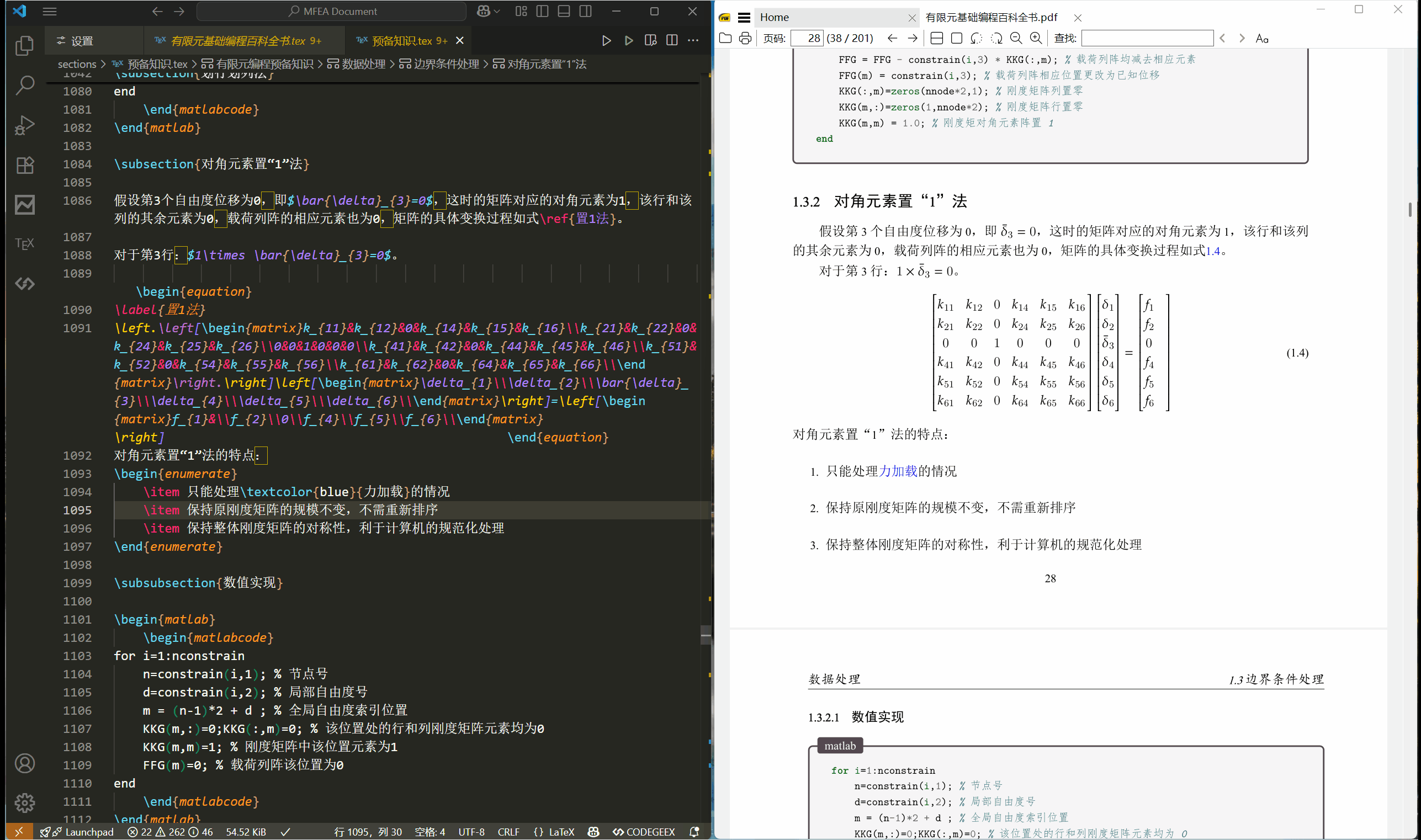
Task: Open the CodeGeeX sidebar panel
Action: (x=24, y=284)
